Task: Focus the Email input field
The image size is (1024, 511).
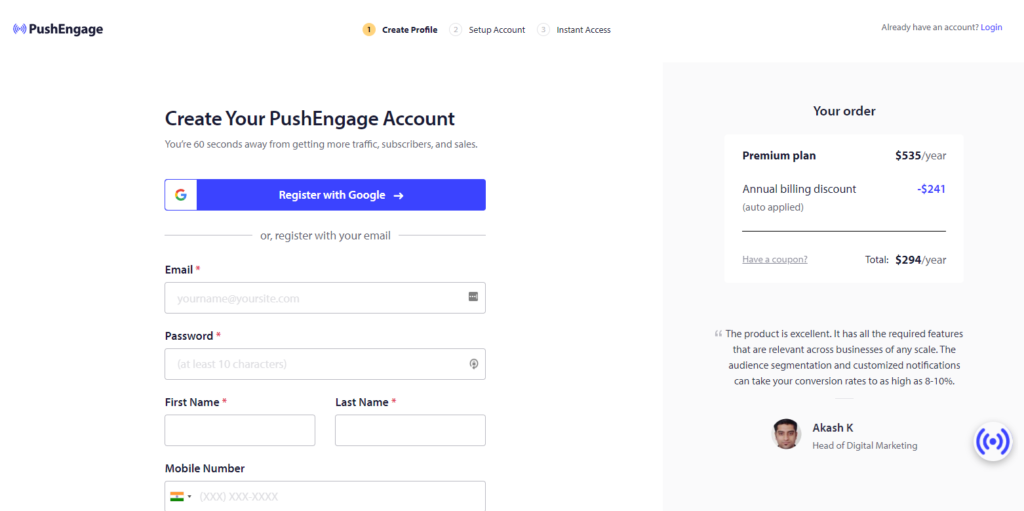Action: (325, 298)
